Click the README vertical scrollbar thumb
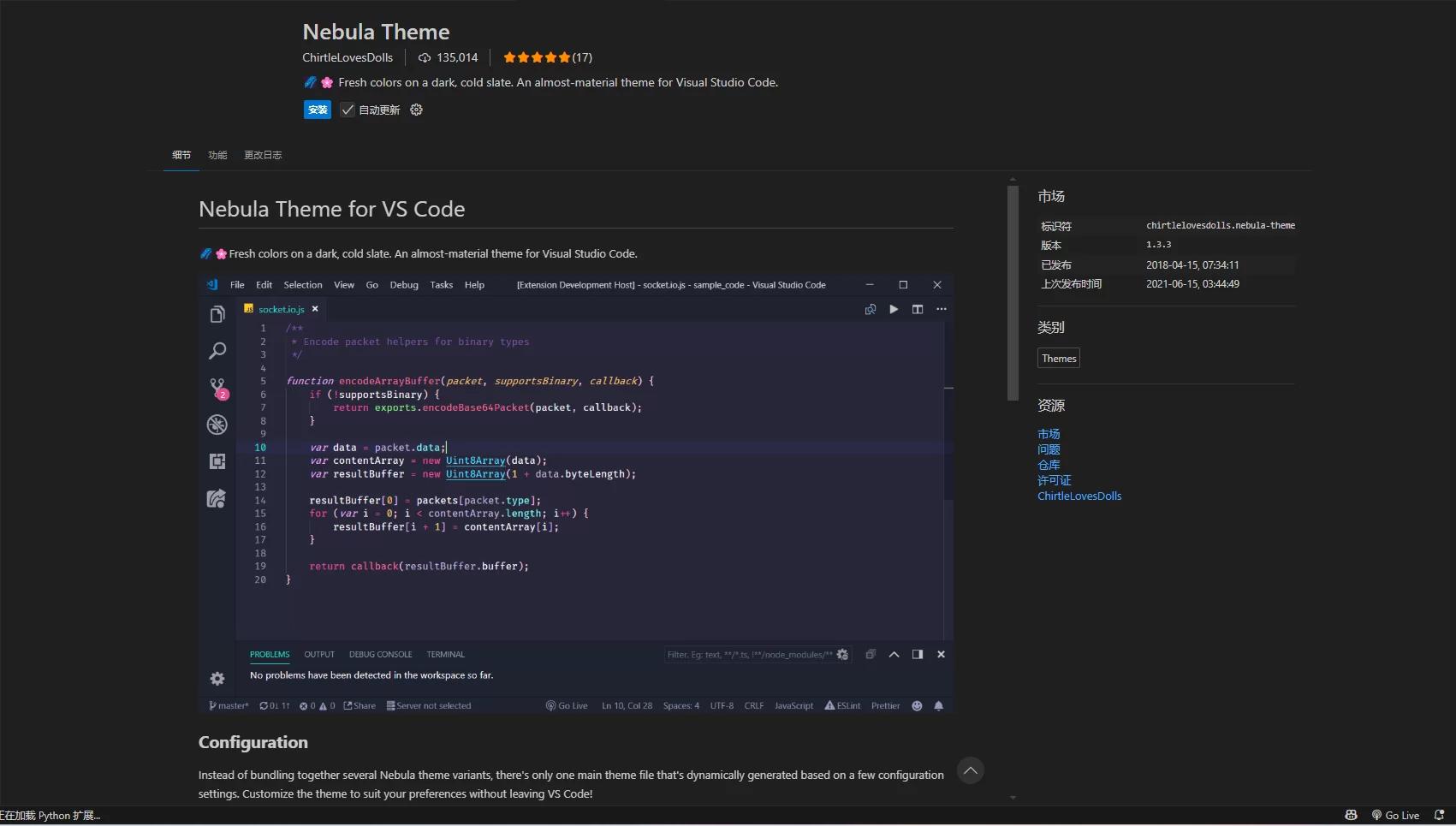Viewport: 1456px width, 826px height. pyautogui.click(x=1013, y=293)
